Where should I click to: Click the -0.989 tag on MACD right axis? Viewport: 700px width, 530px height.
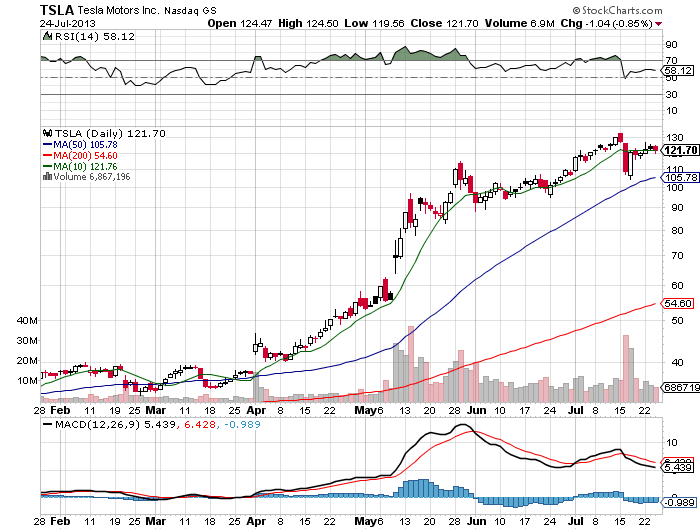click(x=678, y=502)
